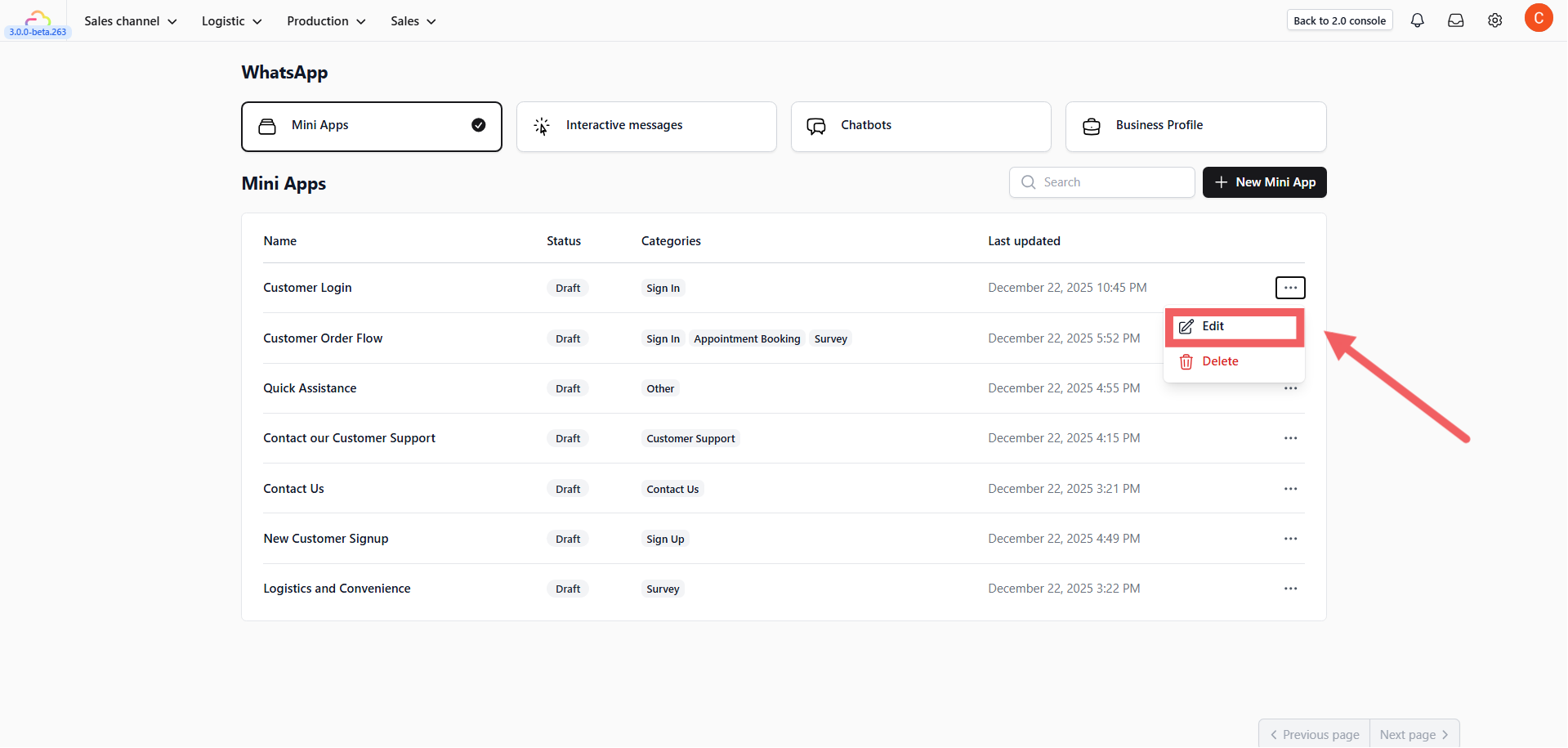Open the inbox tray icon
1568x748 pixels.
[x=1456, y=20]
